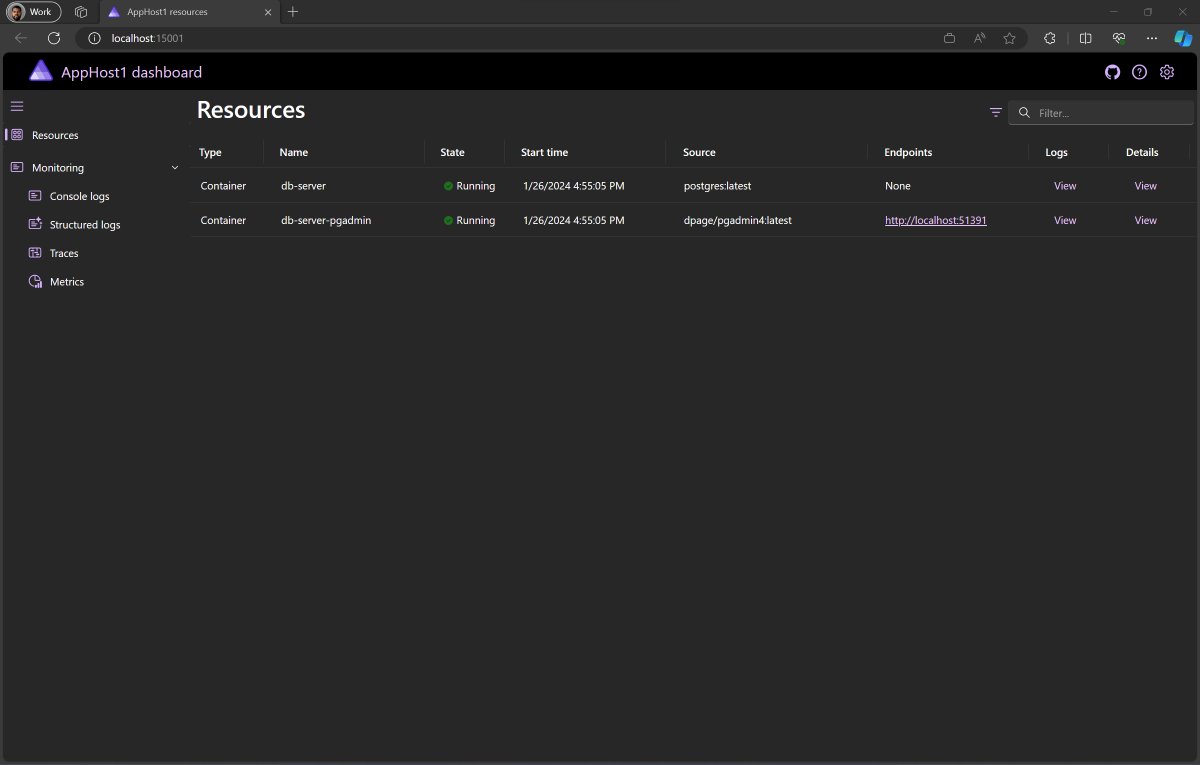Toggle browser split screen mode

(x=1086, y=38)
